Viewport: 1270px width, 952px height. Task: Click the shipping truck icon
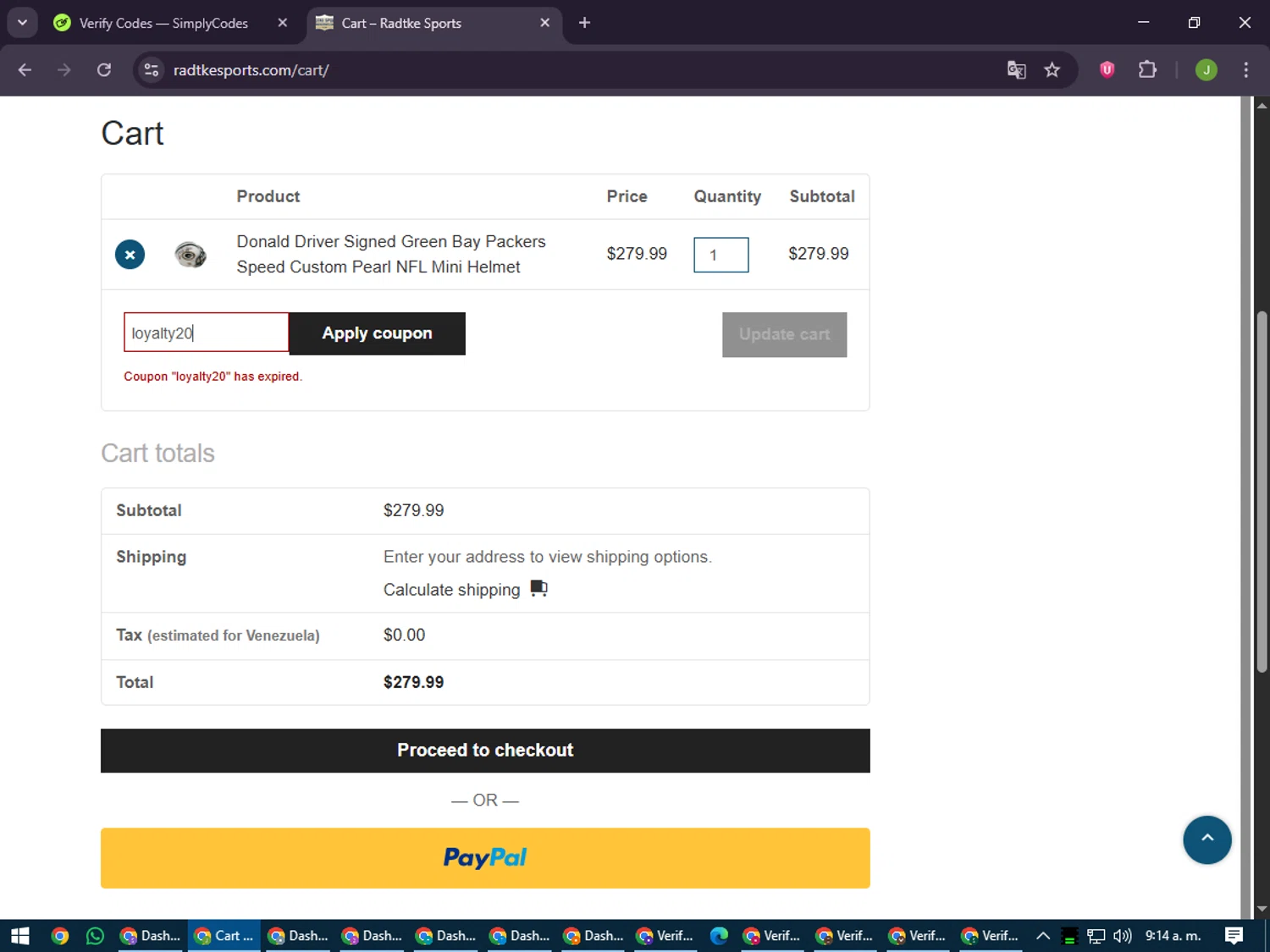(x=538, y=588)
